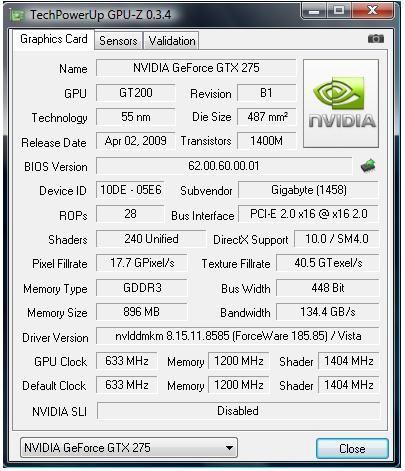This screenshot has height=471, width=405.
Task: Click the Device ID field 10DE - 05E6
Action: point(130,190)
